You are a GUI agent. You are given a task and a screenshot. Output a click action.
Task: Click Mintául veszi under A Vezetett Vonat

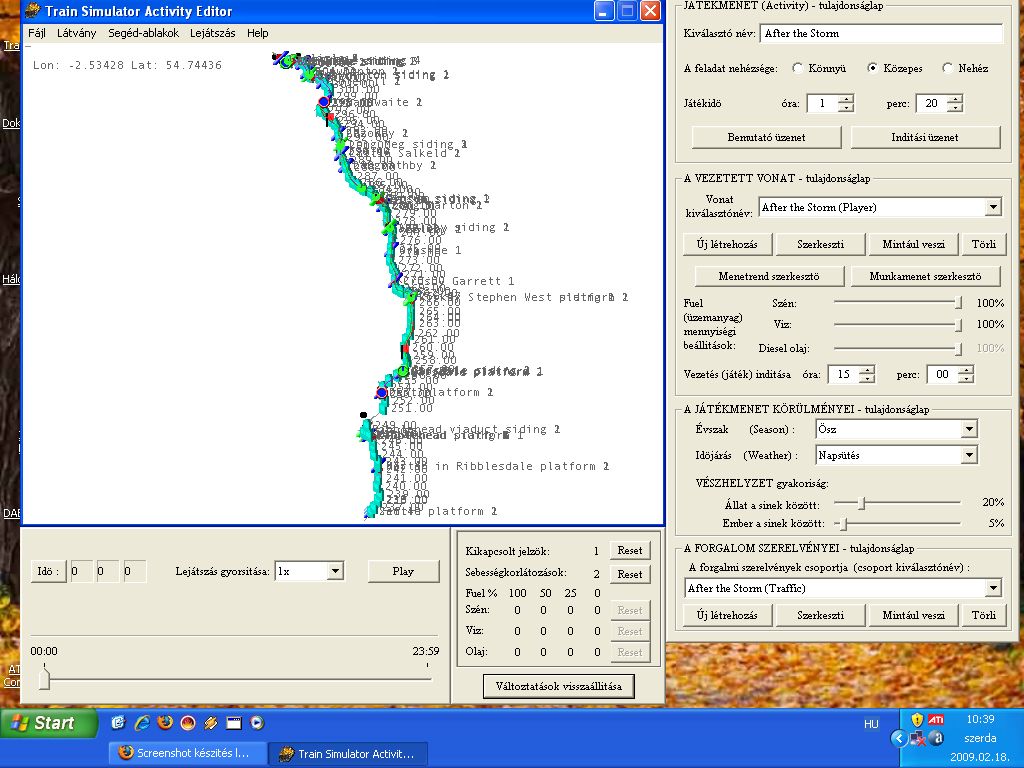pyautogui.click(x=914, y=244)
